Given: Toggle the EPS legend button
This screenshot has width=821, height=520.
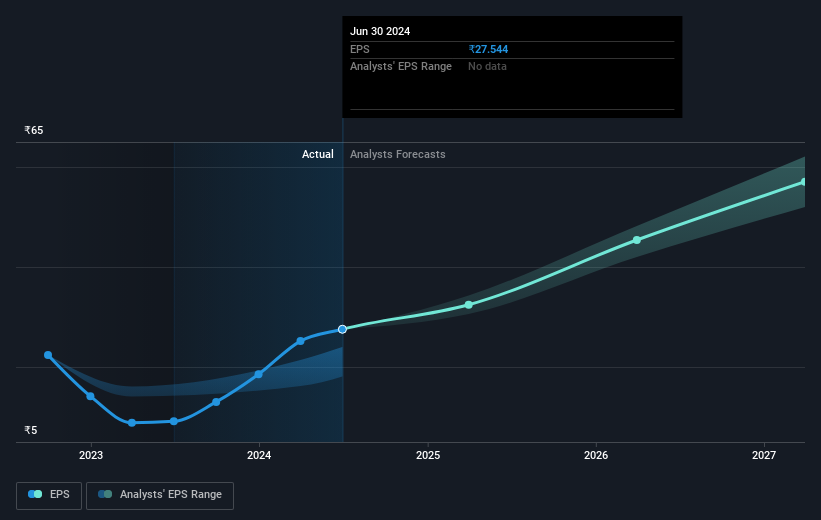Looking at the screenshot, I should (x=49, y=495).
